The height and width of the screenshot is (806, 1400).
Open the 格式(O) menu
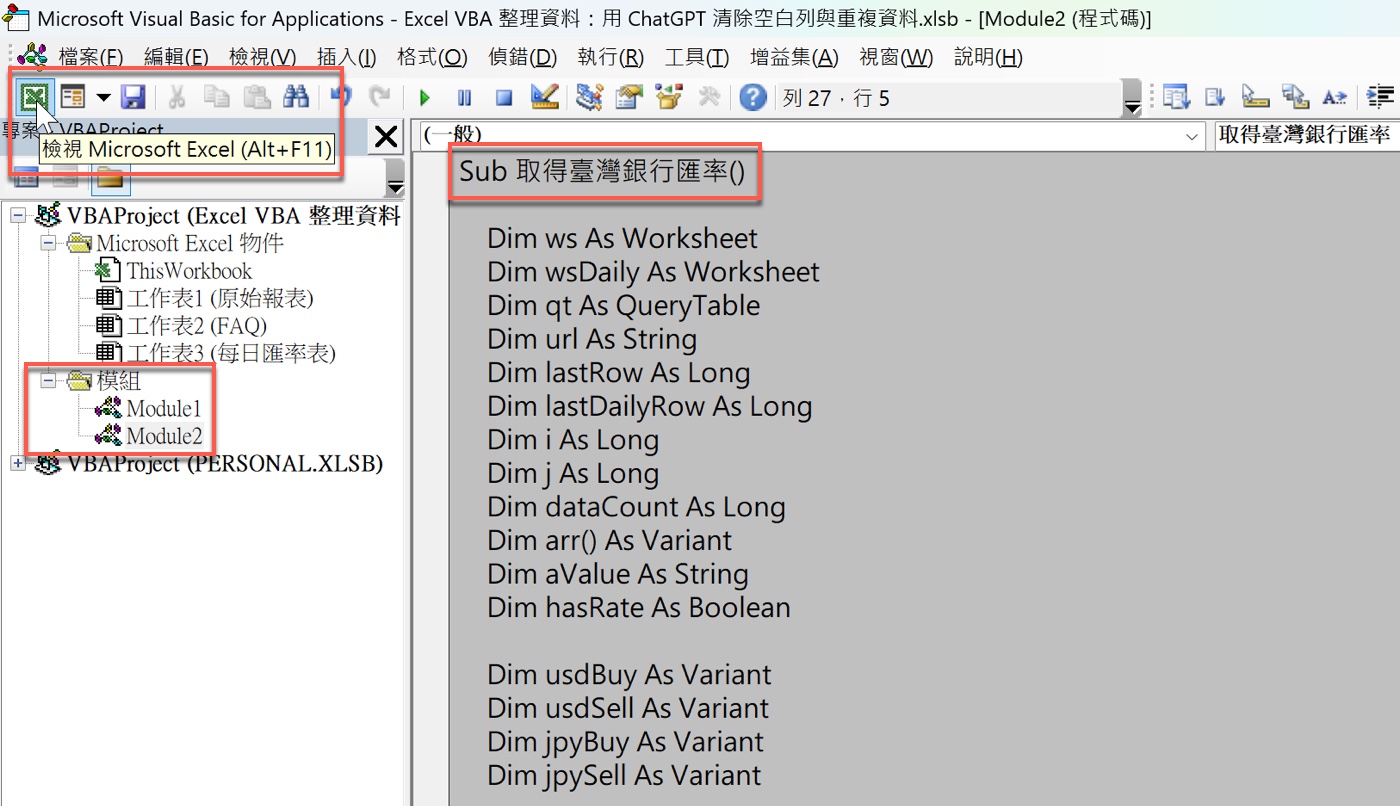pos(432,57)
